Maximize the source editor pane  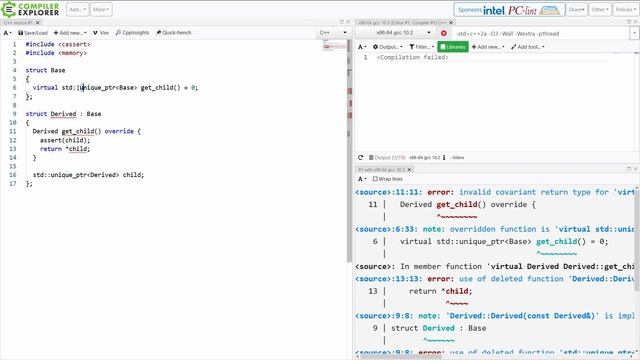[x=342, y=22]
